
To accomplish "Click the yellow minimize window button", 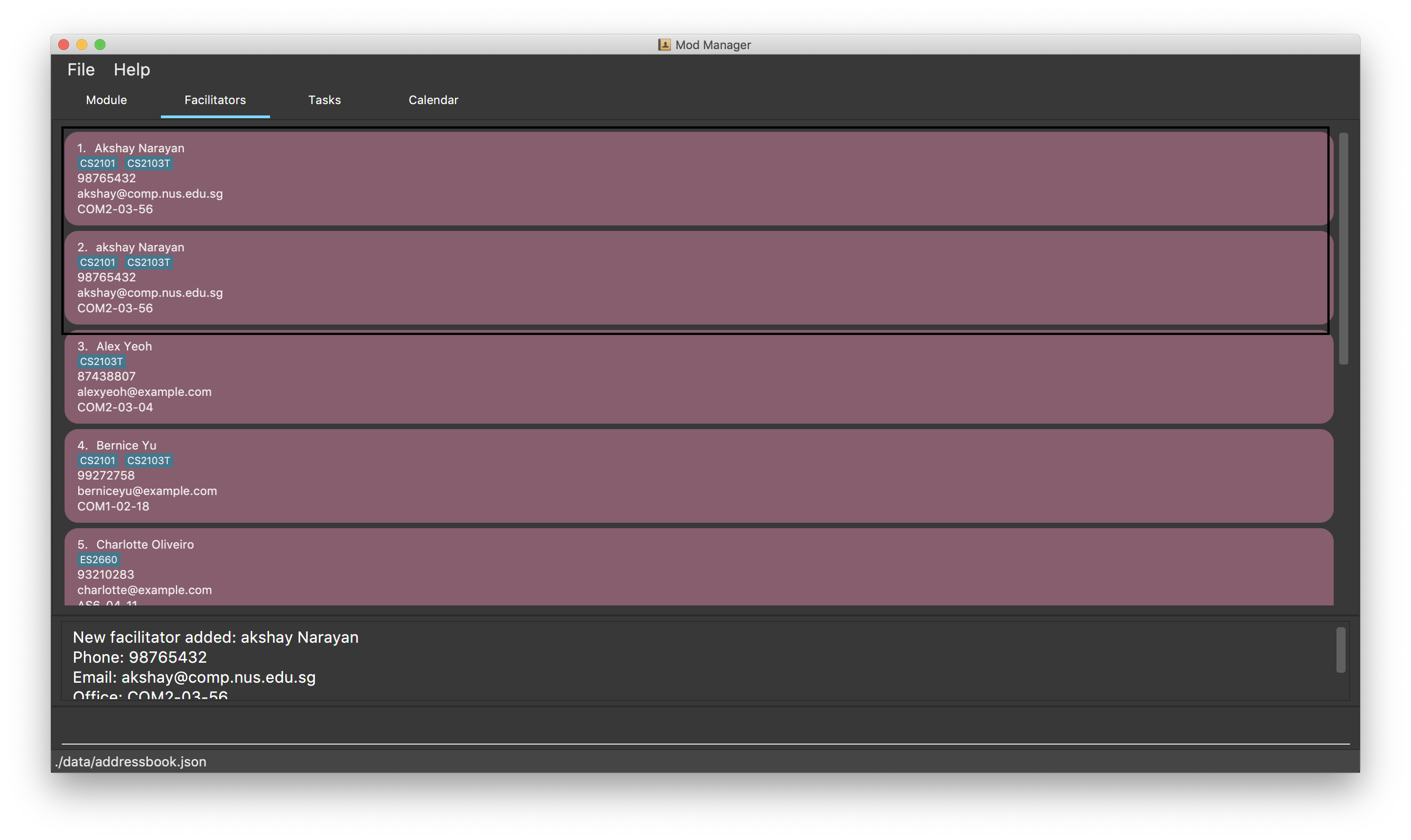I will click(81, 45).
